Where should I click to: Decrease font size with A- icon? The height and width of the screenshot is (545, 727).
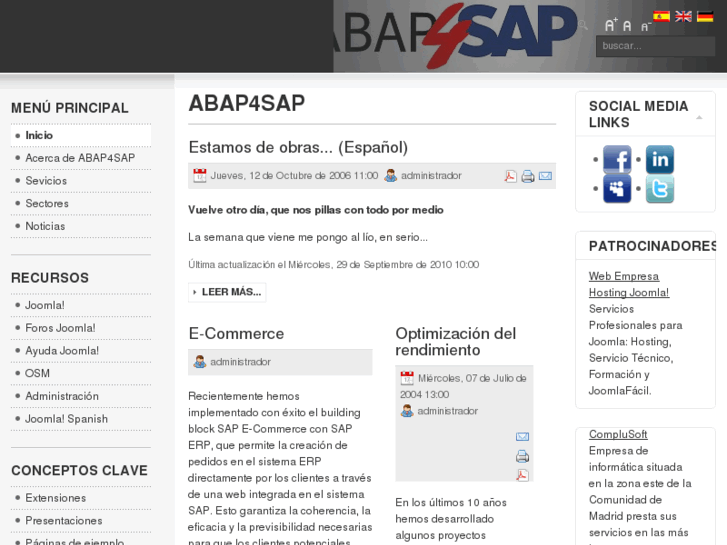tap(646, 27)
